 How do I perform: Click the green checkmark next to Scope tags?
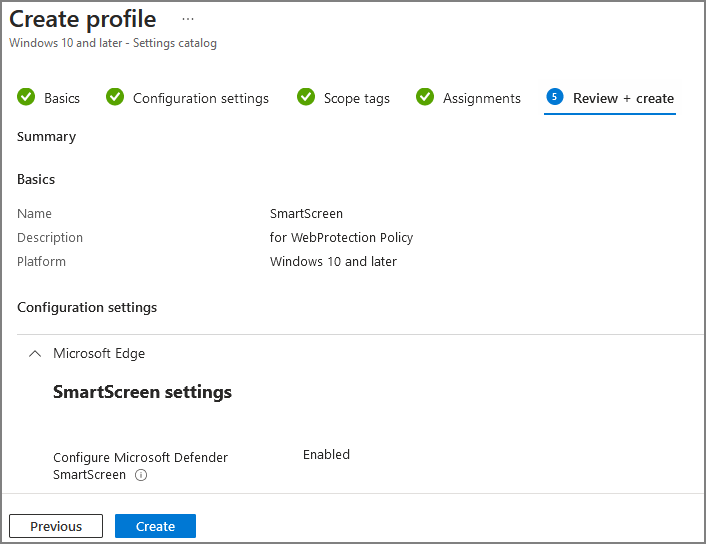[x=306, y=97]
